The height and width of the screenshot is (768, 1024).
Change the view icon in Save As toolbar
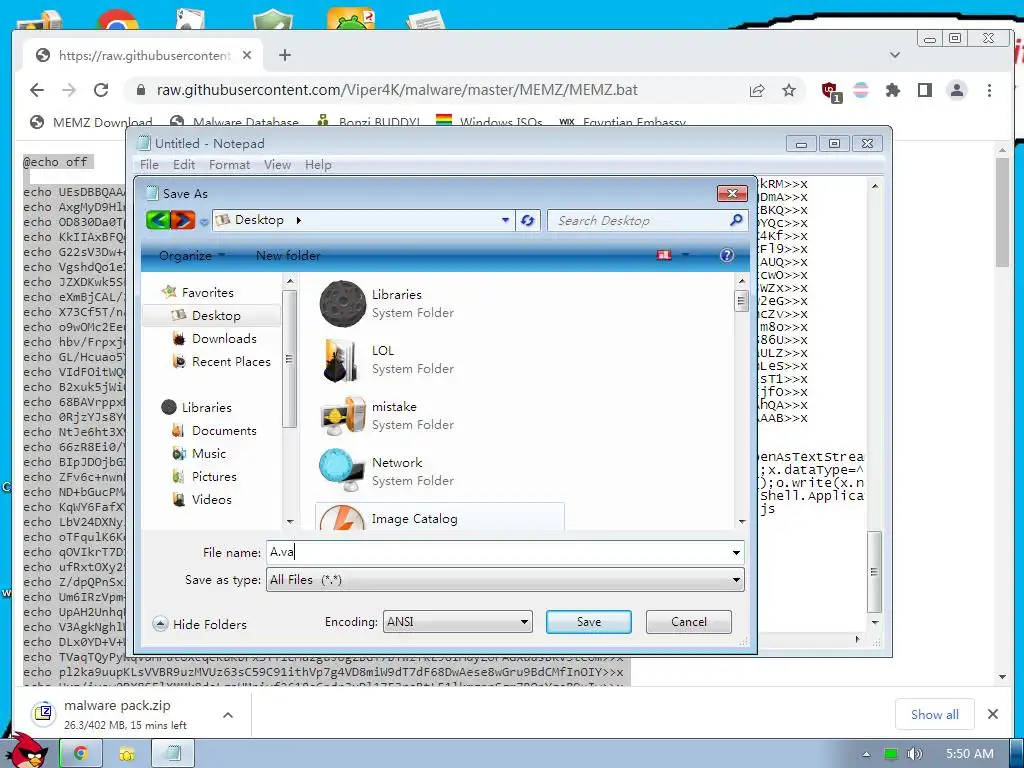pyautogui.click(x=664, y=255)
